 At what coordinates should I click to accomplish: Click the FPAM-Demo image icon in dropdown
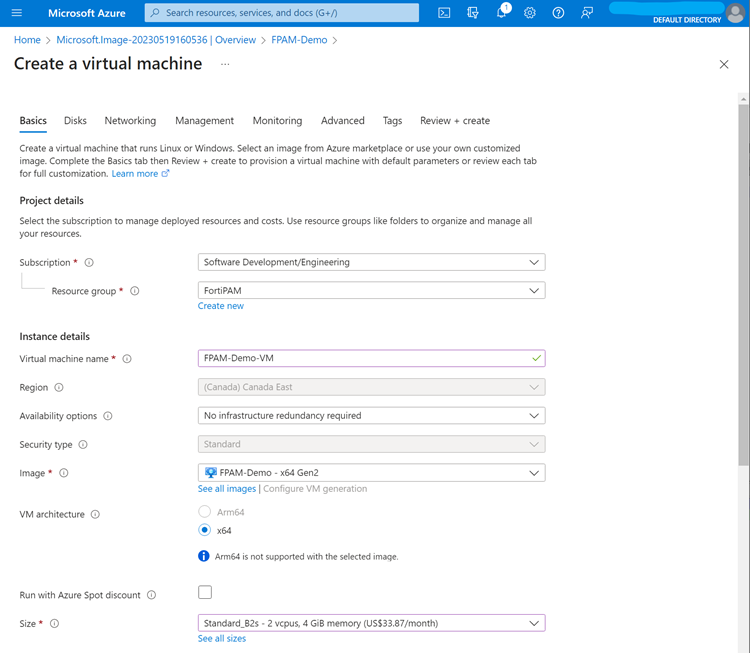click(x=210, y=472)
